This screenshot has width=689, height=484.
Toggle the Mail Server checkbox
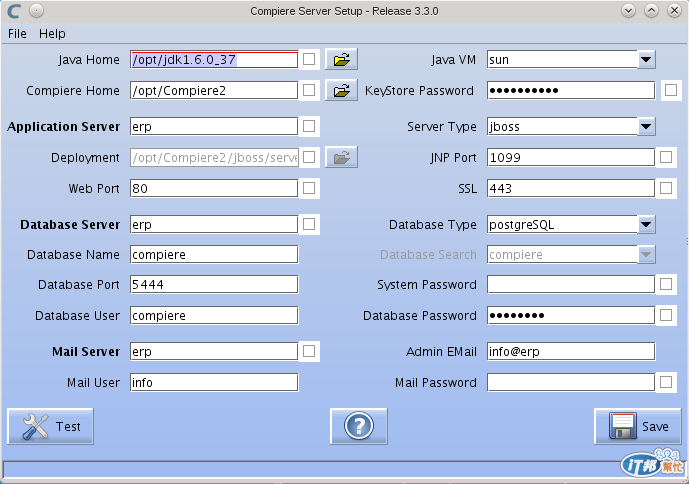coord(309,351)
